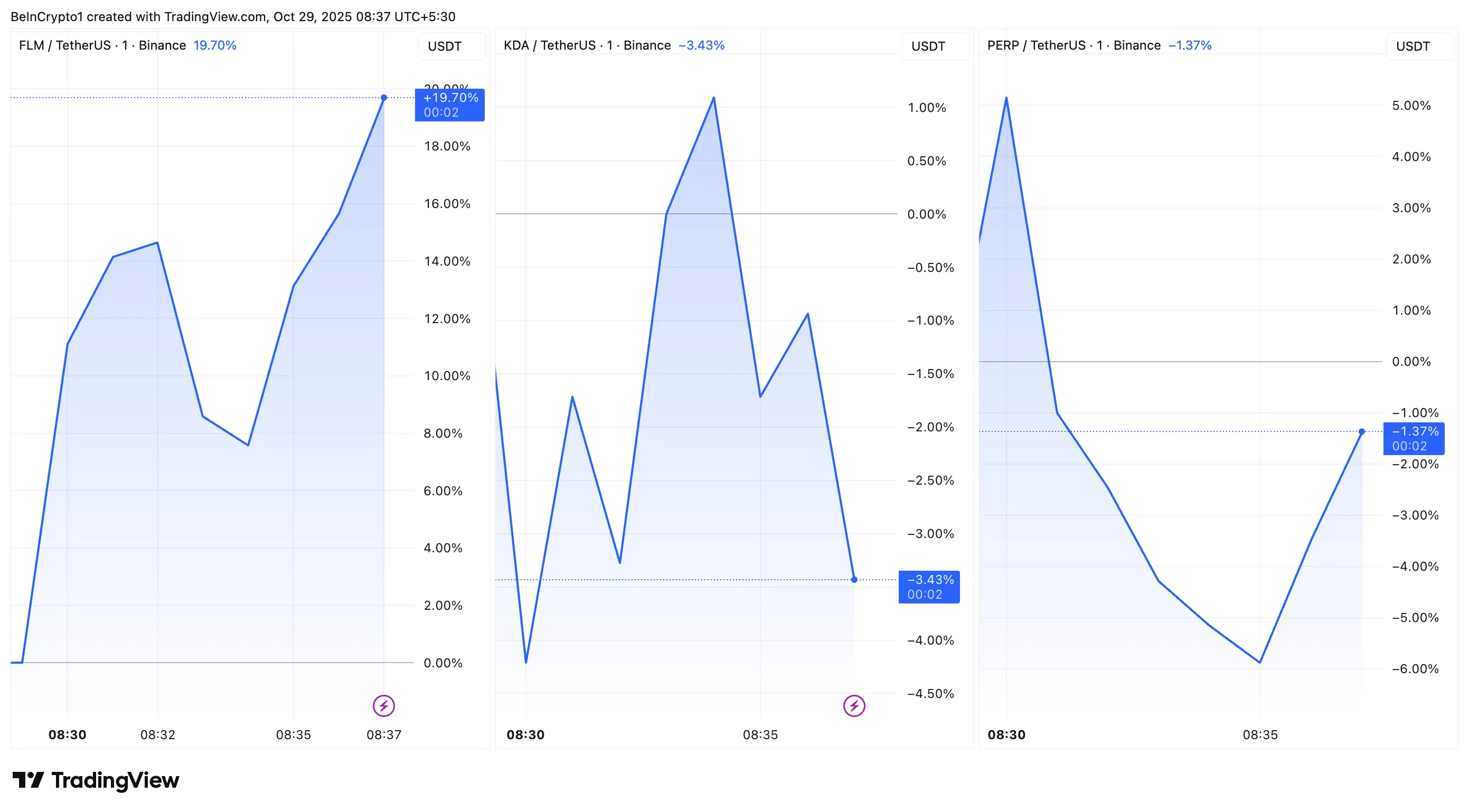1469x812 pixels.
Task: Click the 08:30 label on FLM time axis
Action: coord(68,735)
